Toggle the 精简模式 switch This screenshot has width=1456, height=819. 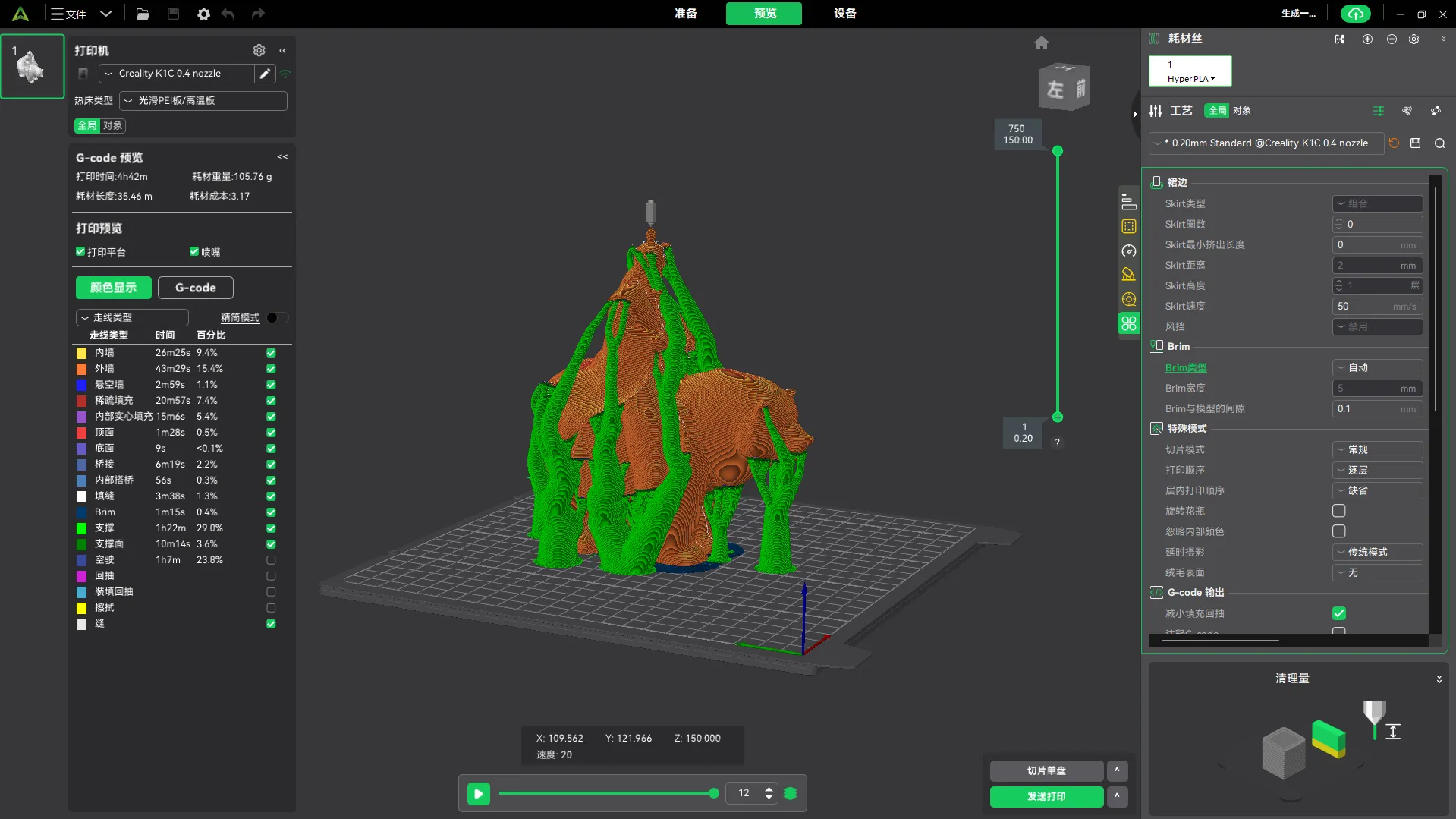coord(276,318)
